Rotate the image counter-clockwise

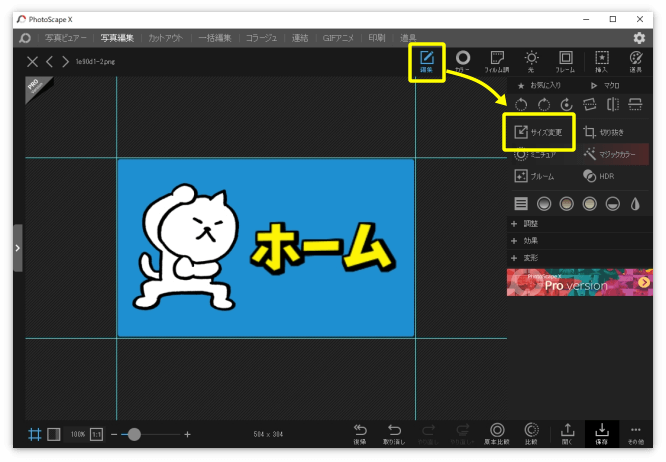point(521,104)
